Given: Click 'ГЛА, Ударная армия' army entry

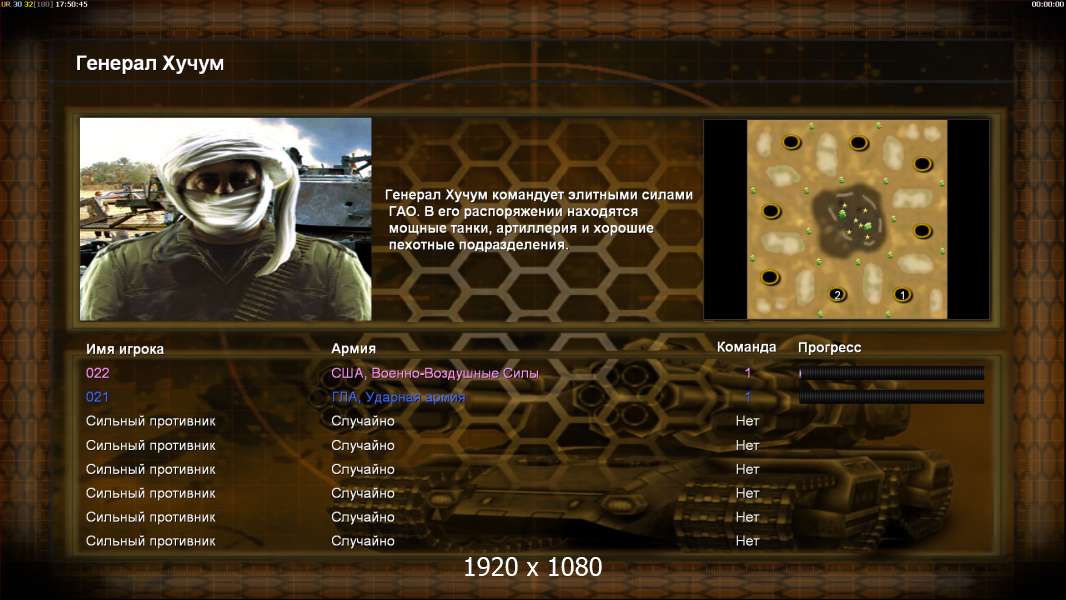Looking at the screenshot, I should pyautogui.click(x=398, y=397).
